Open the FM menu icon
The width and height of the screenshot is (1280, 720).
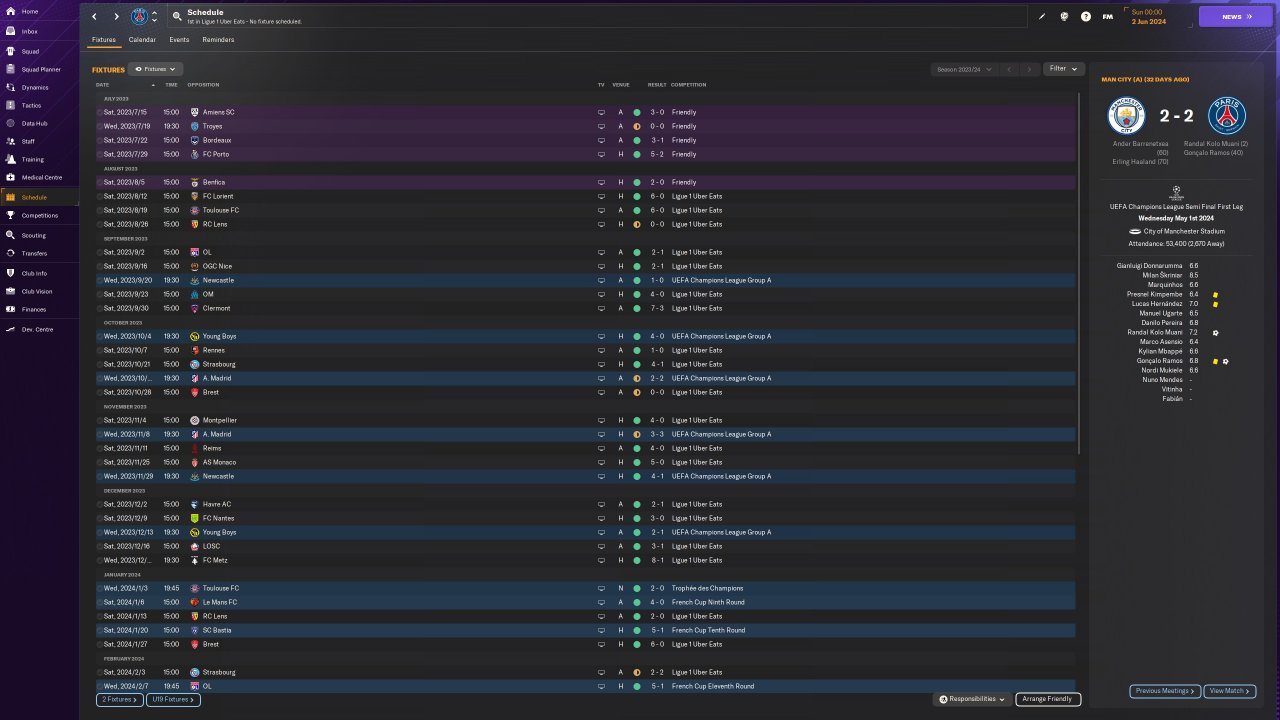pyautogui.click(x=1108, y=16)
